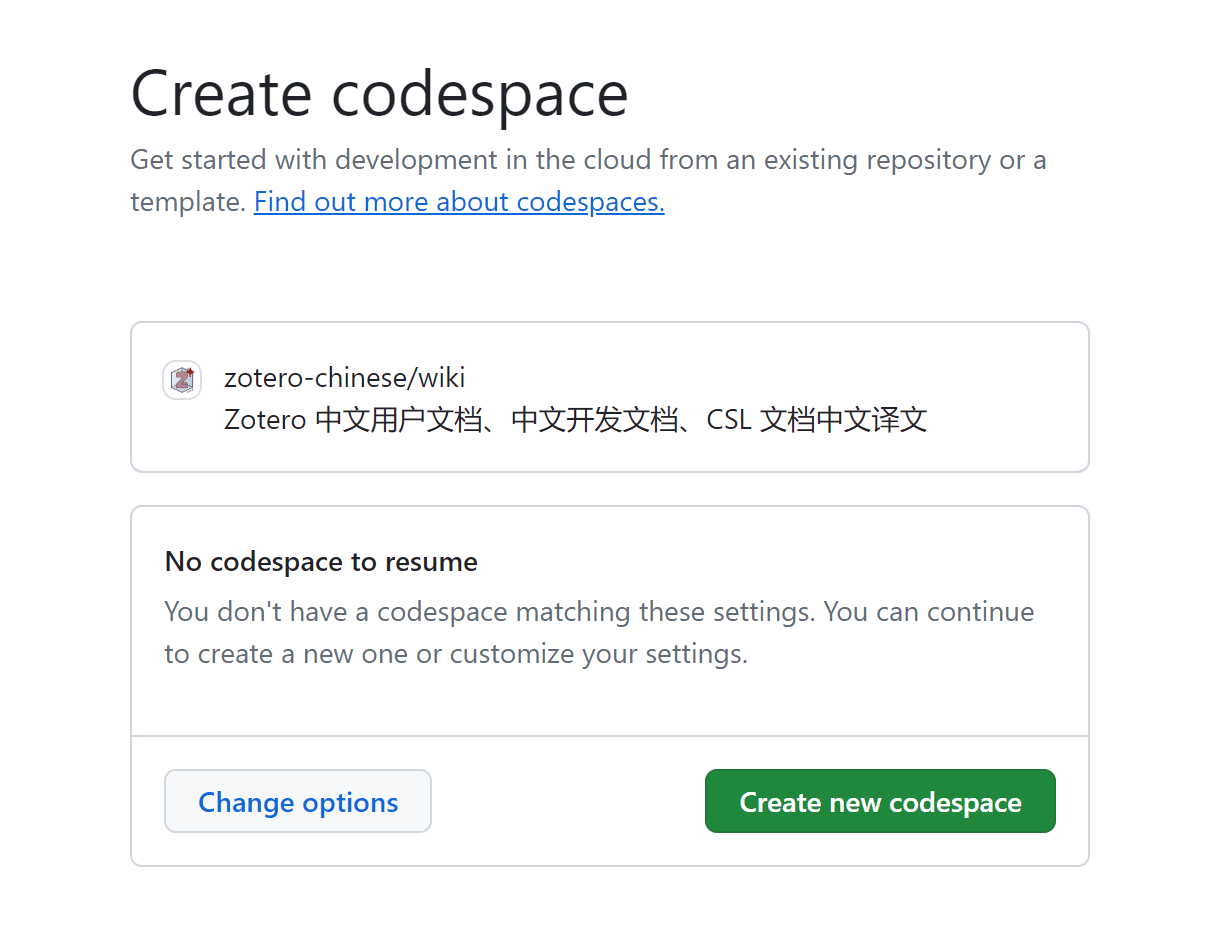The image size is (1222, 930).
Task: Select the repository name zotero-chinese/wiki text
Action: [344, 377]
